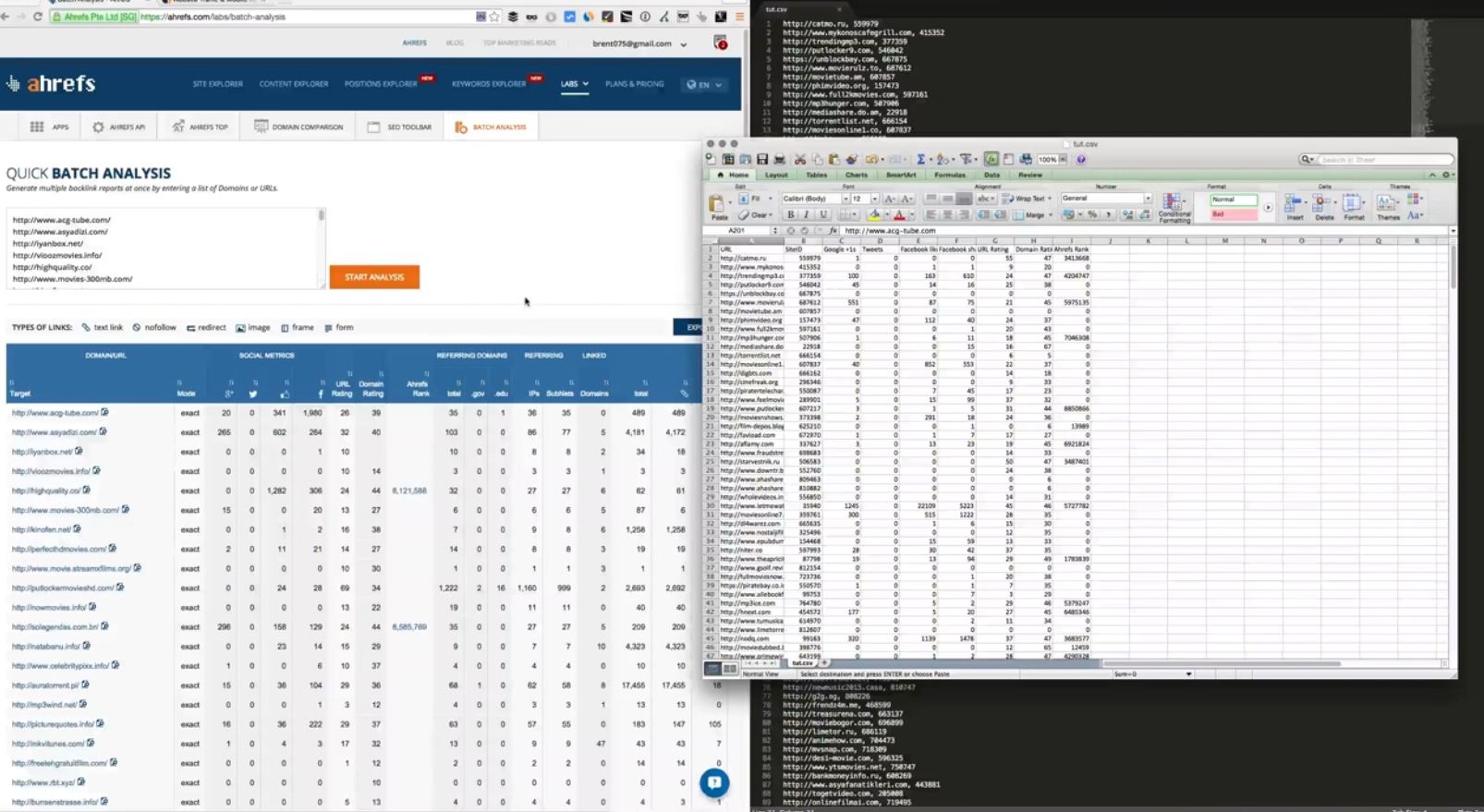Open the APPS grid icon tab
The width and height of the screenshot is (1484, 812).
(x=49, y=127)
